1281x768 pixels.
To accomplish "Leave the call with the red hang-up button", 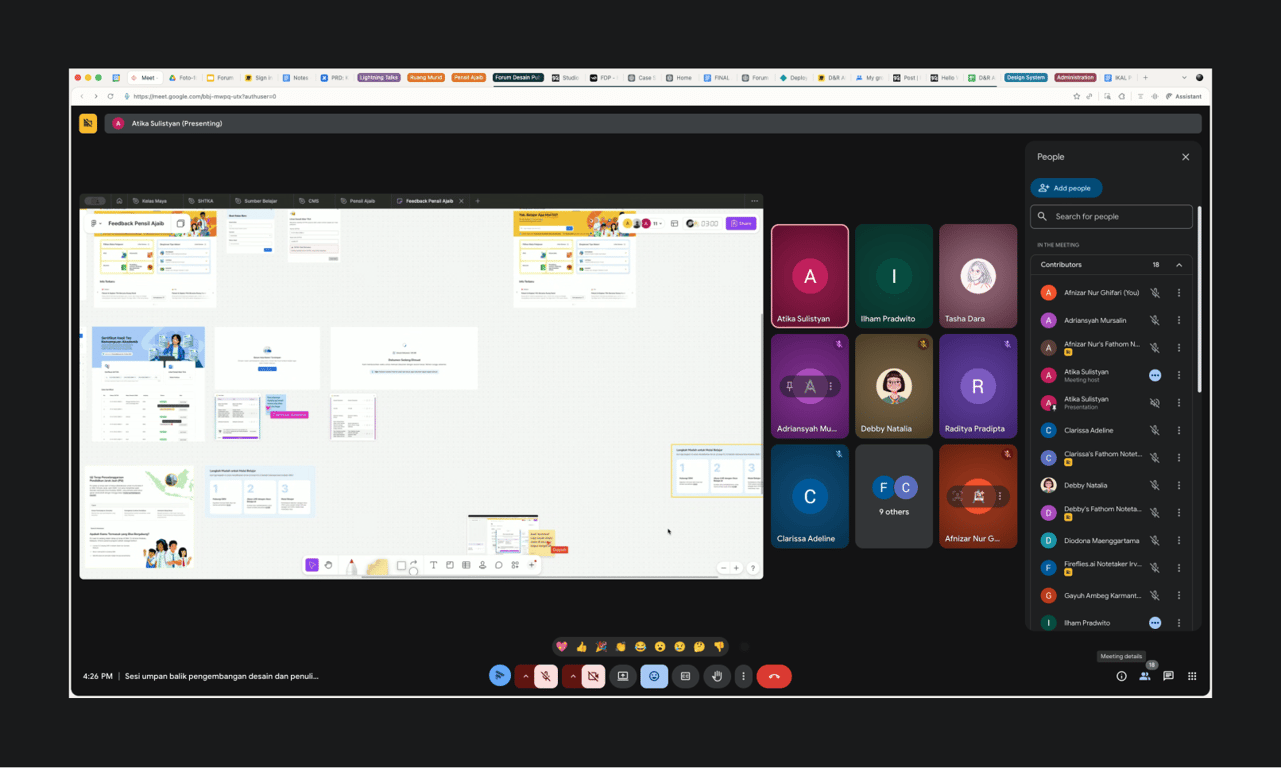I will [774, 676].
